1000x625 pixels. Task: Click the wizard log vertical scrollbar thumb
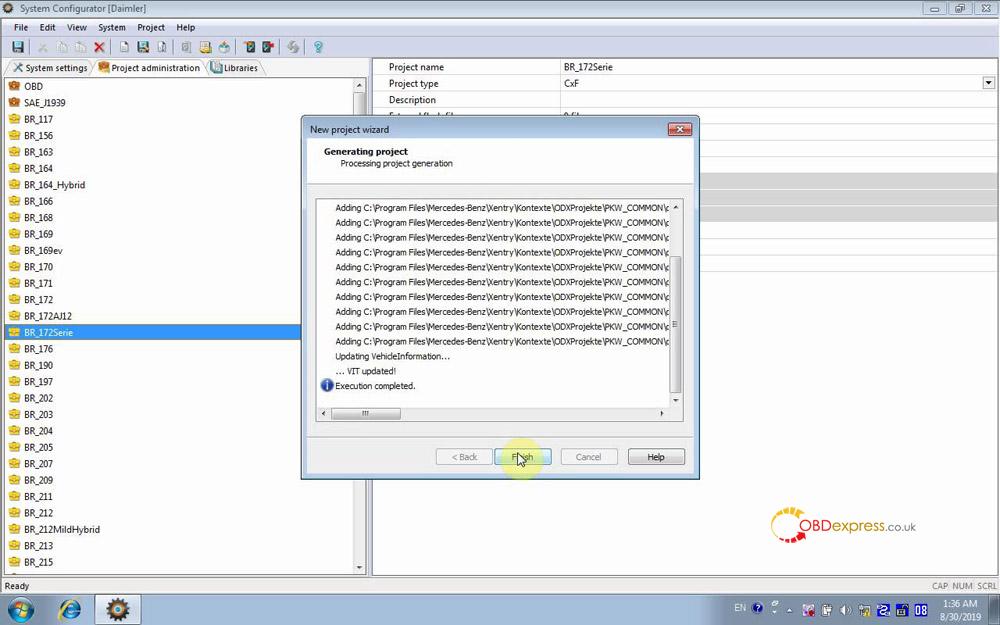tap(675, 325)
